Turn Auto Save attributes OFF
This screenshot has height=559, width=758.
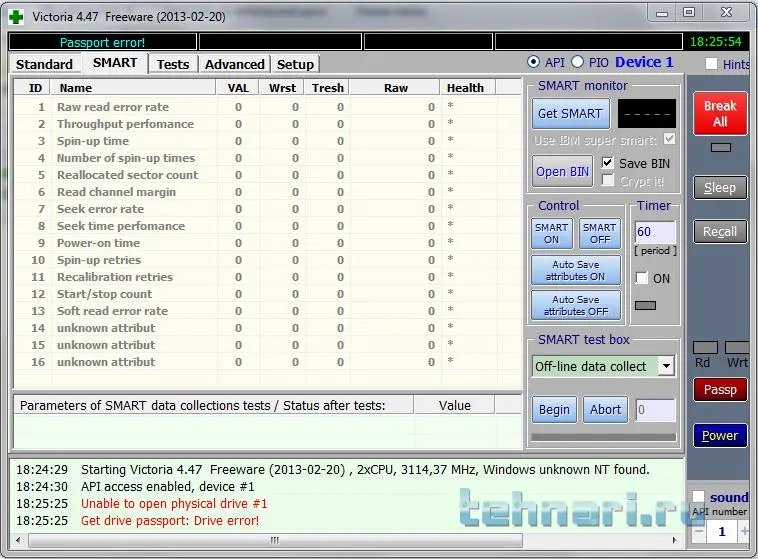pos(576,305)
